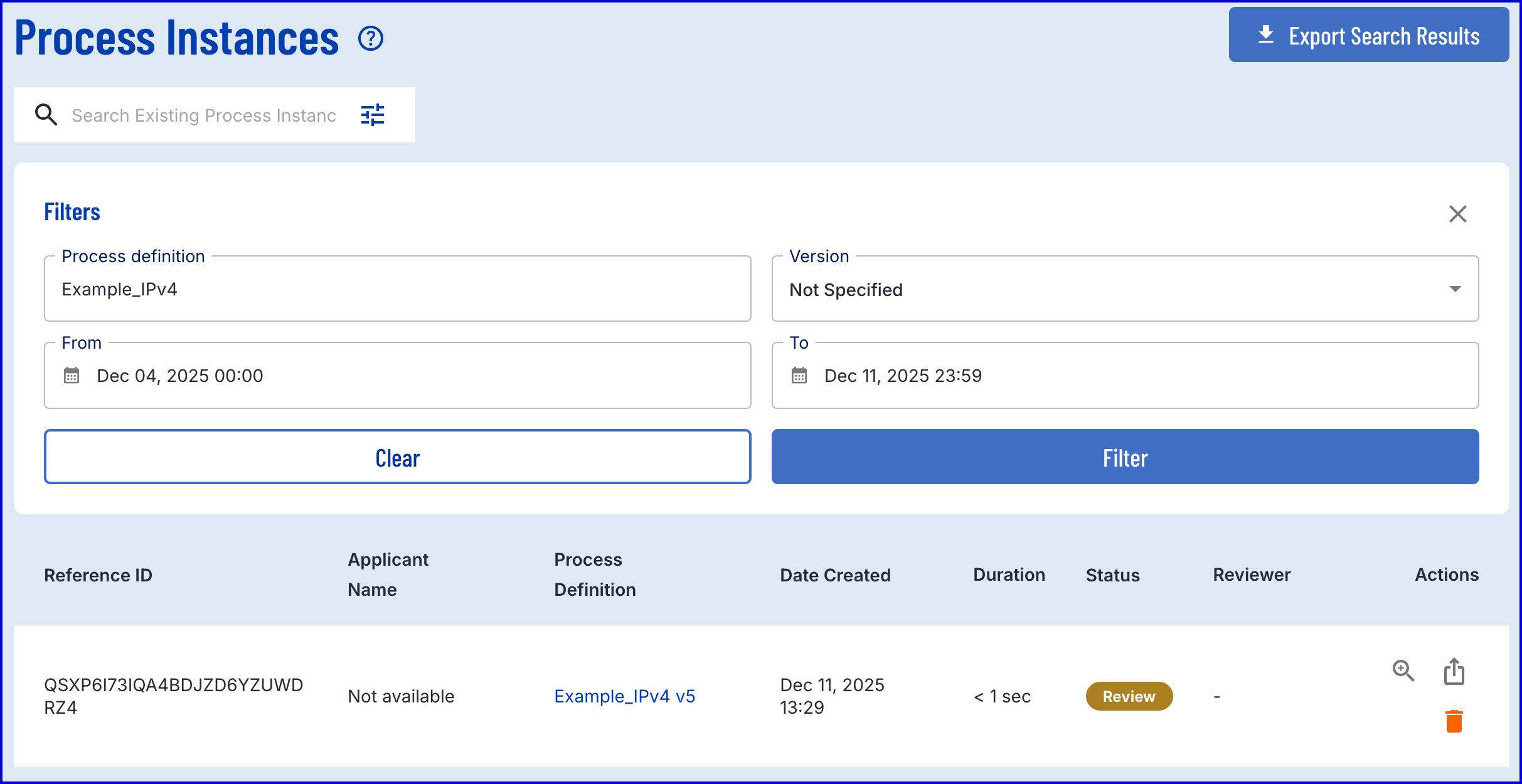Open the Example_IPv4 v5 link
Viewport: 1522px width, 784px height.
coord(624,696)
